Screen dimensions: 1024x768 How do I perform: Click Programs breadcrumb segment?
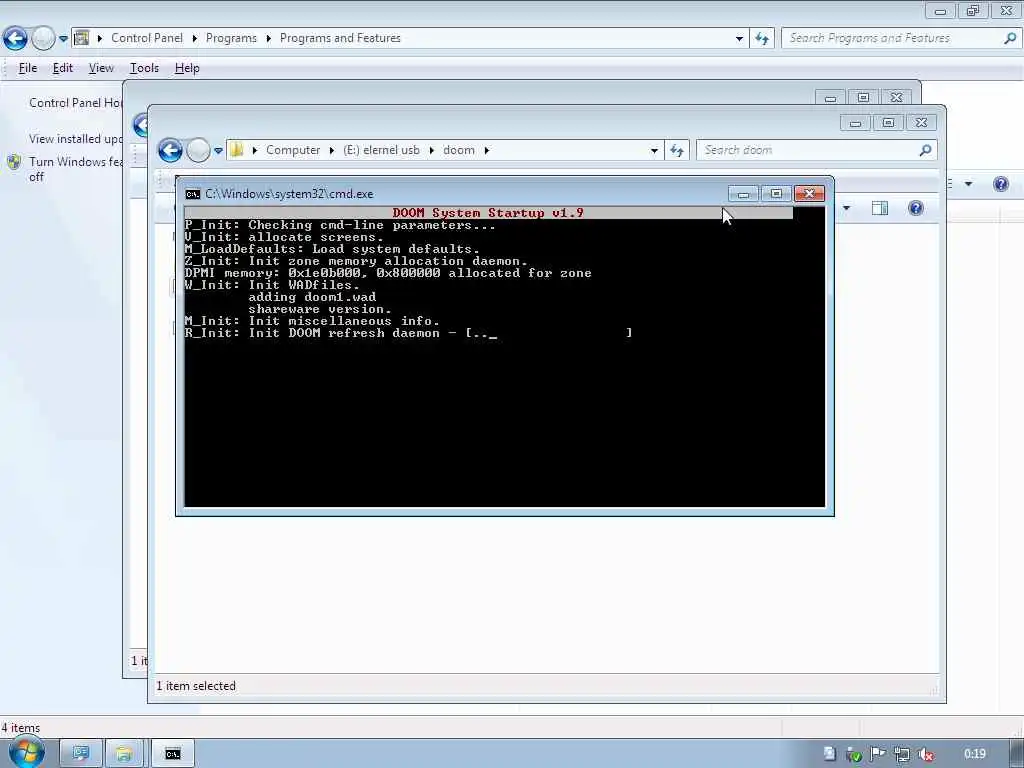click(231, 38)
